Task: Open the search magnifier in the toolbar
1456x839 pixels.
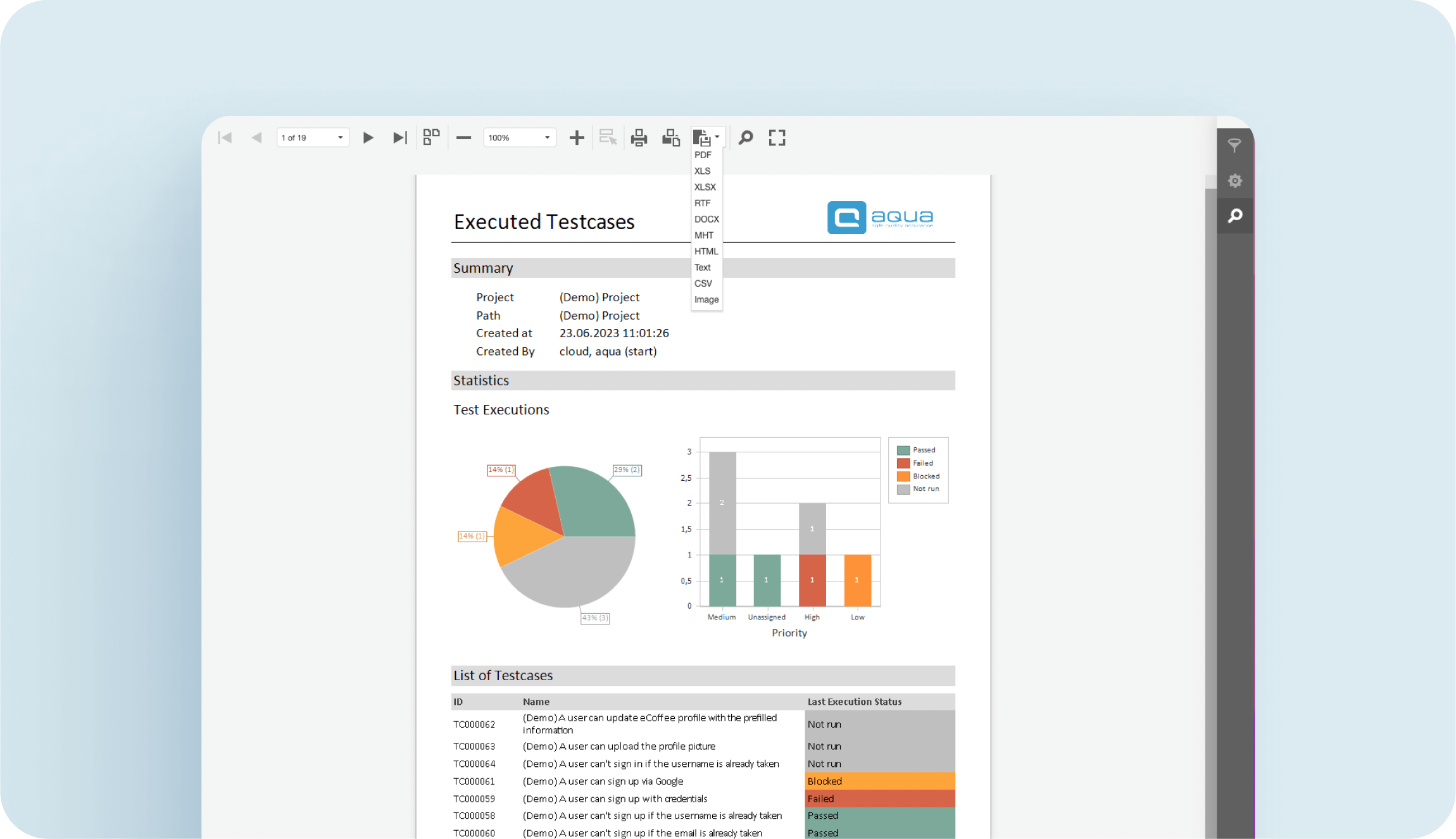Action: 745,137
